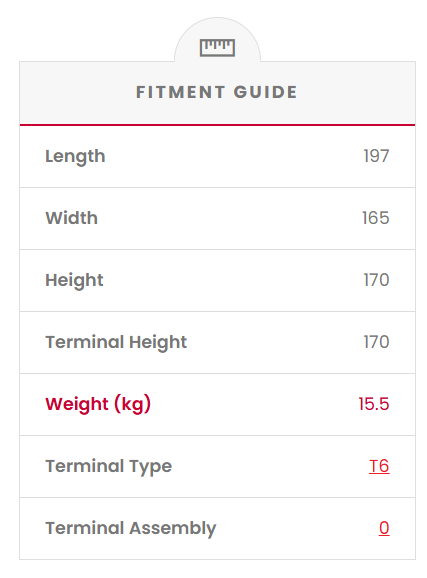The image size is (427, 578).
Task: Click the ruler measurement icon
Action: (217, 48)
